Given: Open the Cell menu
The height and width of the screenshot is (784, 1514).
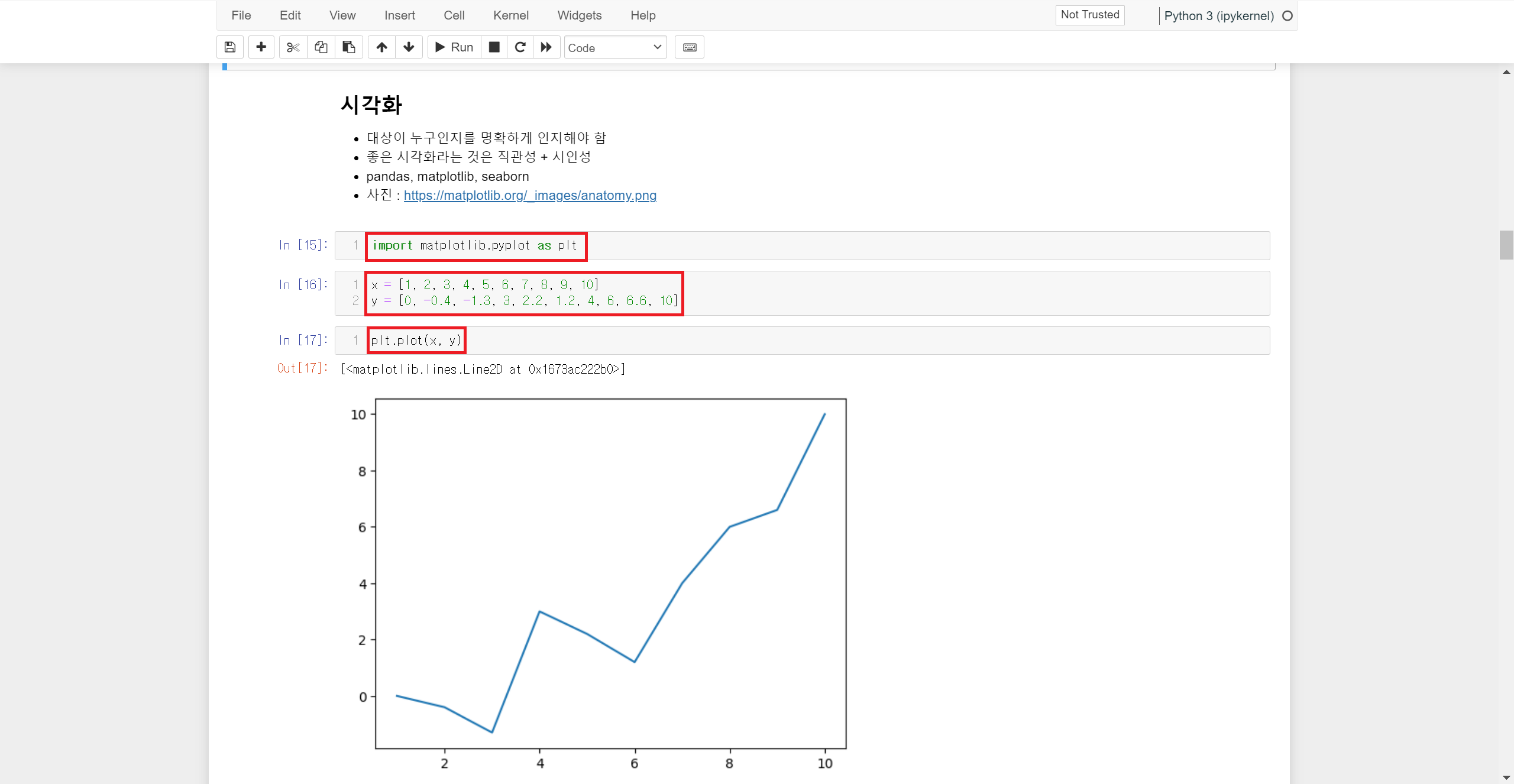Looking at the screenshot, I should (x=454, y=15).
